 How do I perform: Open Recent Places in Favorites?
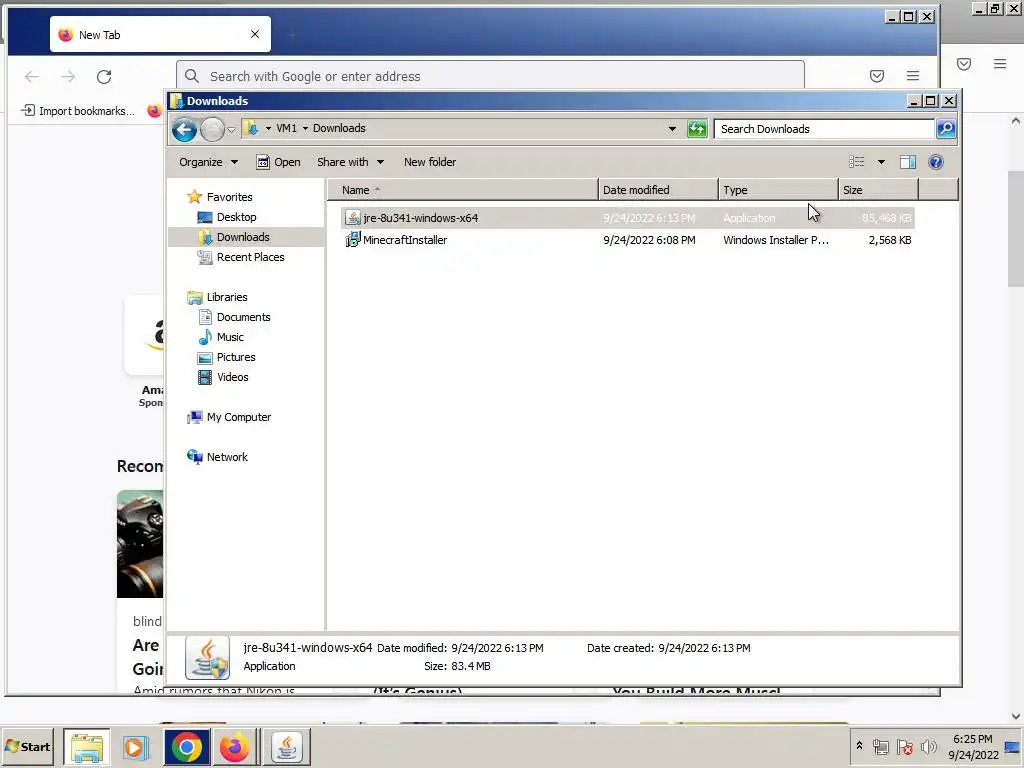(x=250, y=257)
